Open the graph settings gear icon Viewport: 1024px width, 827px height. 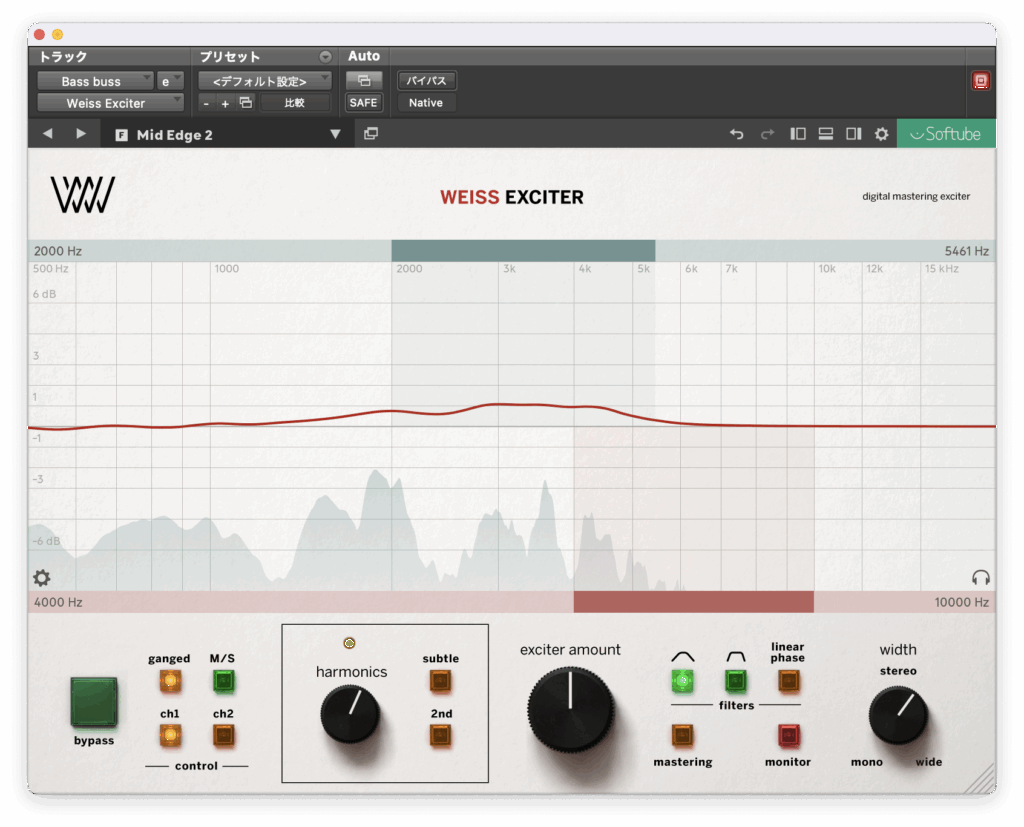pos(42,577)
